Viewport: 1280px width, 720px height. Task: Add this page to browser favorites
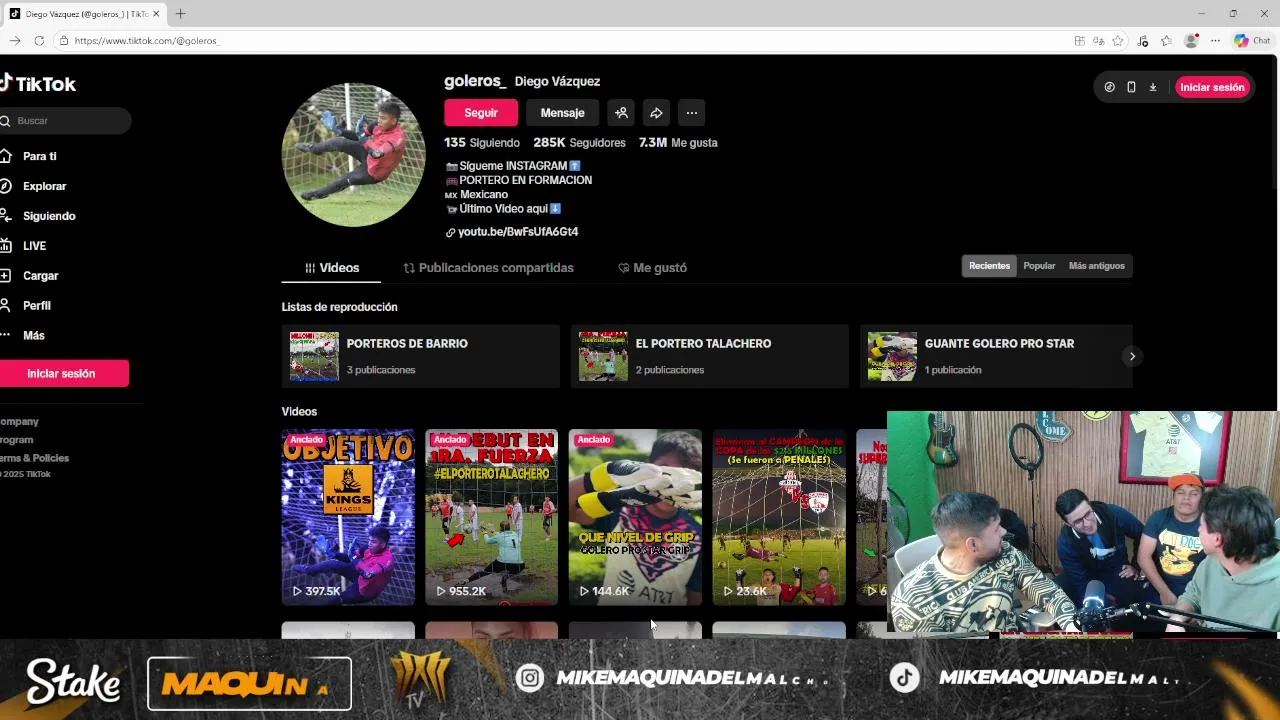(x=1118, y=41)
